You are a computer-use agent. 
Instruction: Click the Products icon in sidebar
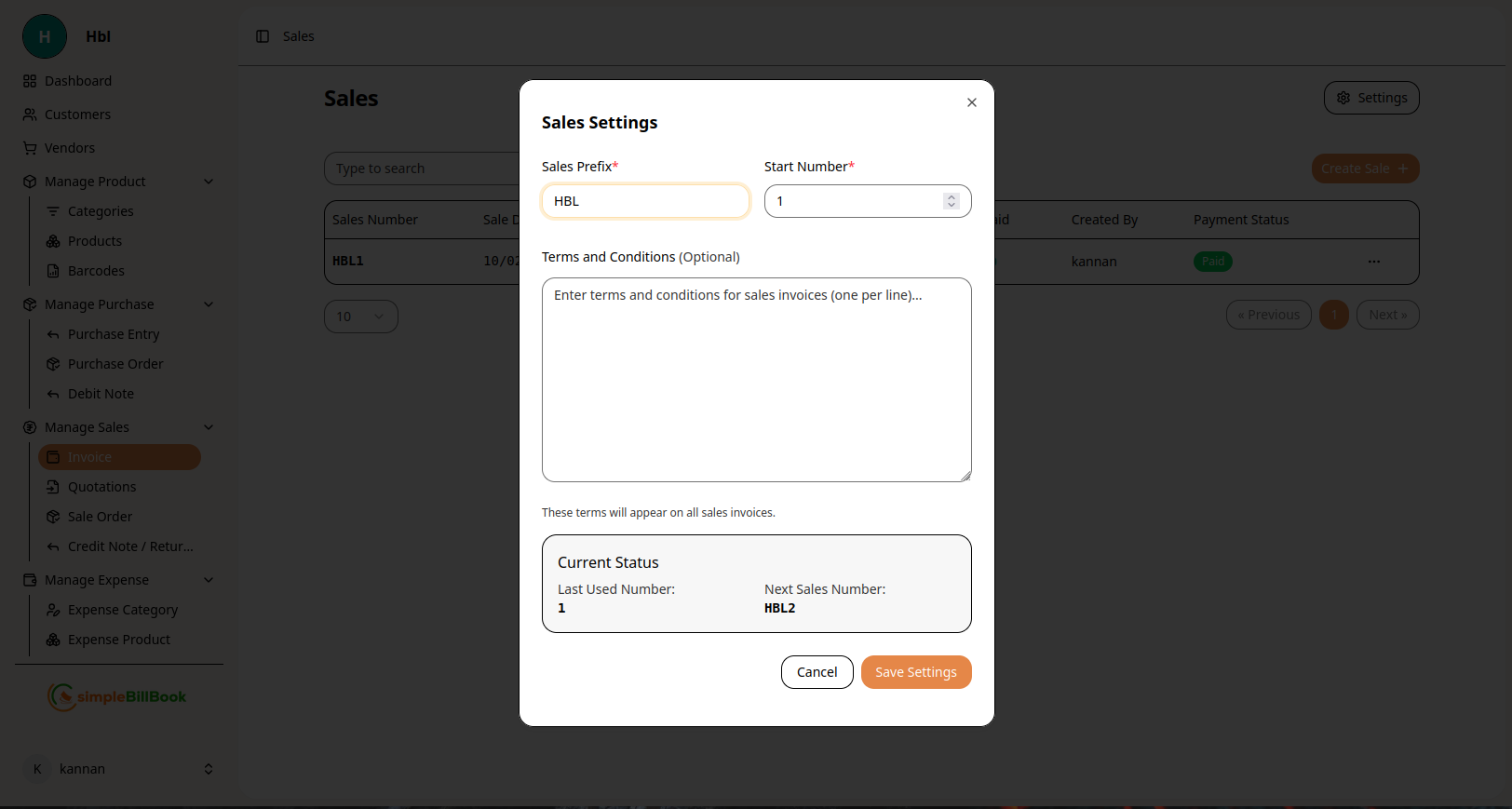pos(53,241)
